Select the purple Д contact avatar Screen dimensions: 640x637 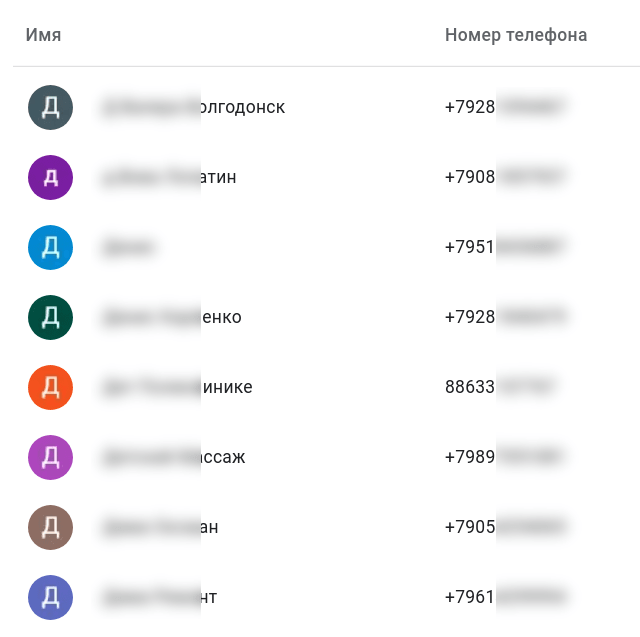pyautogui.click(x=50, y=177)
